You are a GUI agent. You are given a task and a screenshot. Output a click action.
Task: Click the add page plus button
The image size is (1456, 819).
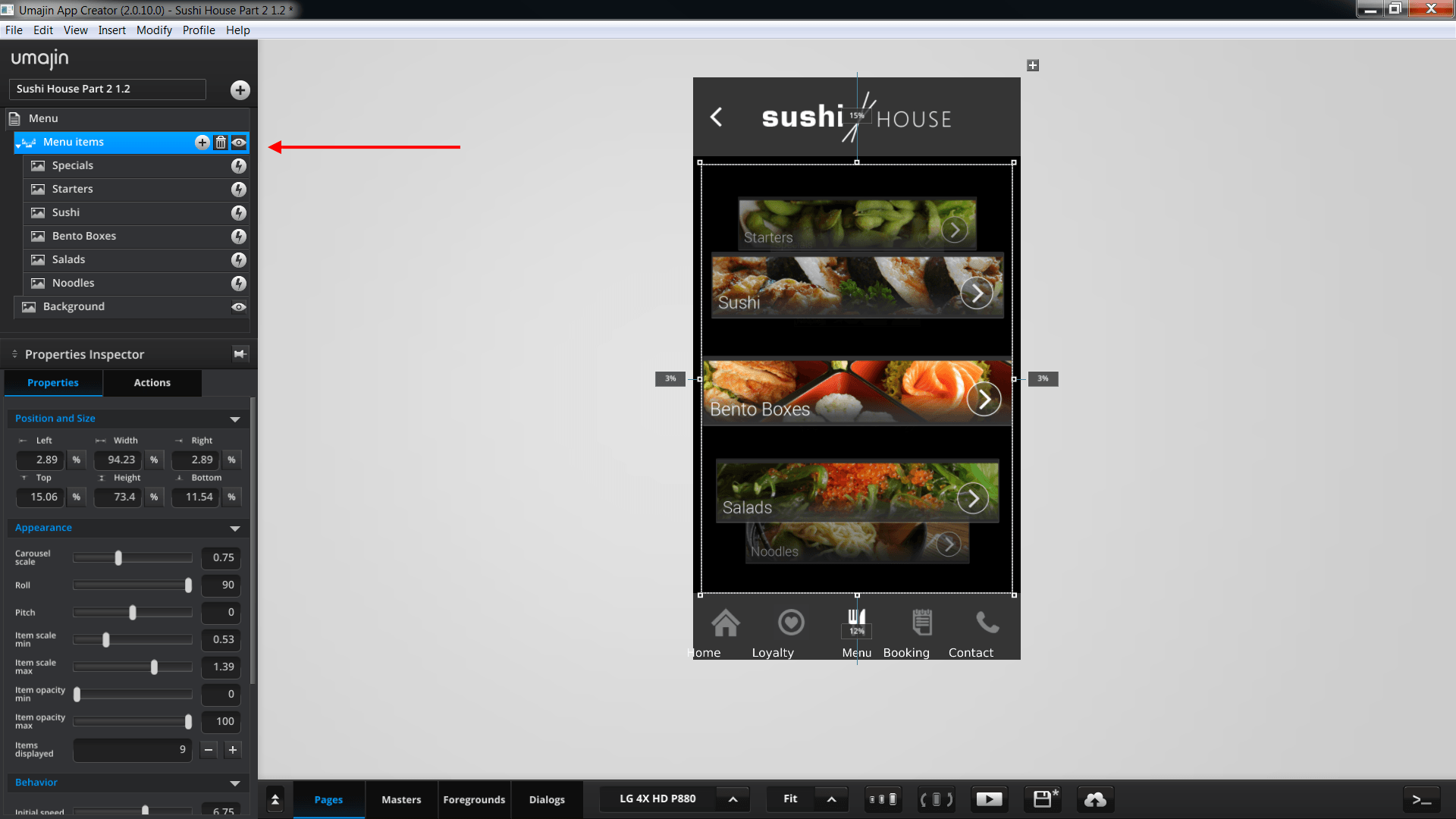click(240, 90)
